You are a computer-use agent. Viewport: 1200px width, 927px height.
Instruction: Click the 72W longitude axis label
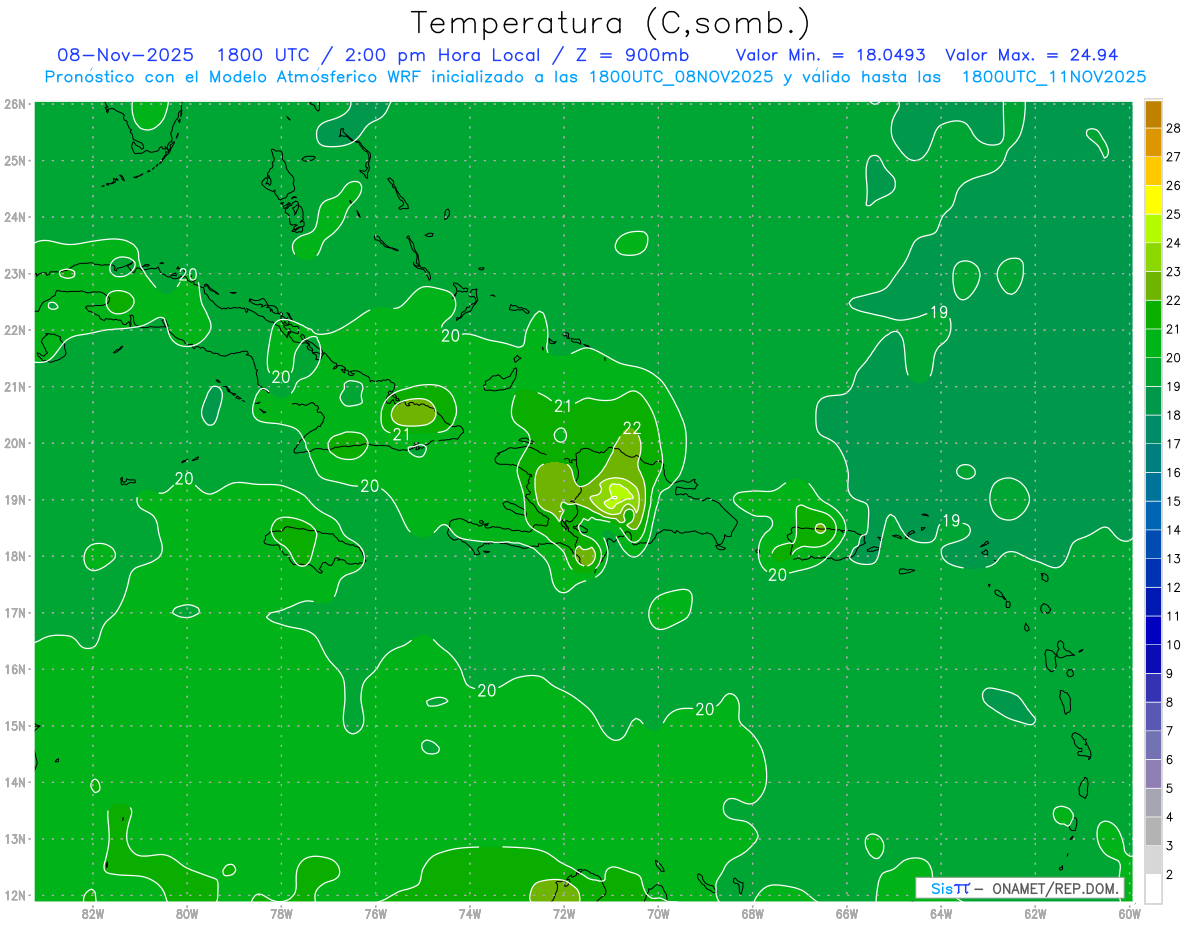click(x=564, y=912)
